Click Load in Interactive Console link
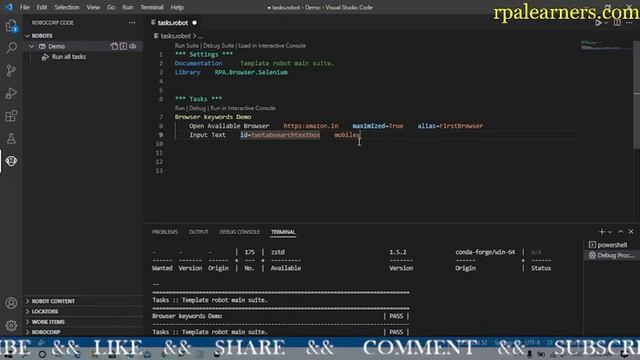The height and width of the screenshot is (360, 640). (x=272, y=46)
